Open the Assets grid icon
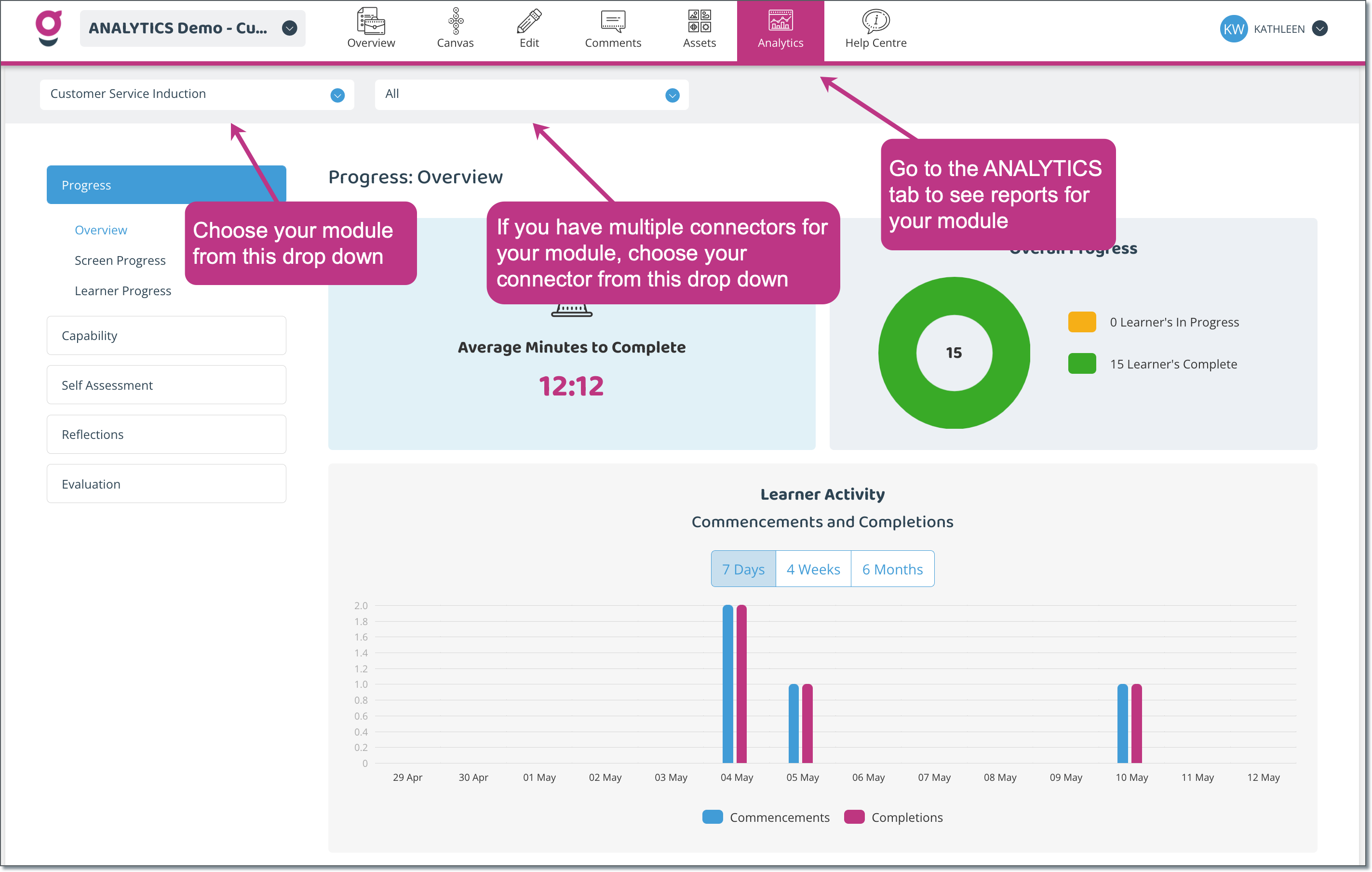Screen dimensions: 1372x872 699,21
